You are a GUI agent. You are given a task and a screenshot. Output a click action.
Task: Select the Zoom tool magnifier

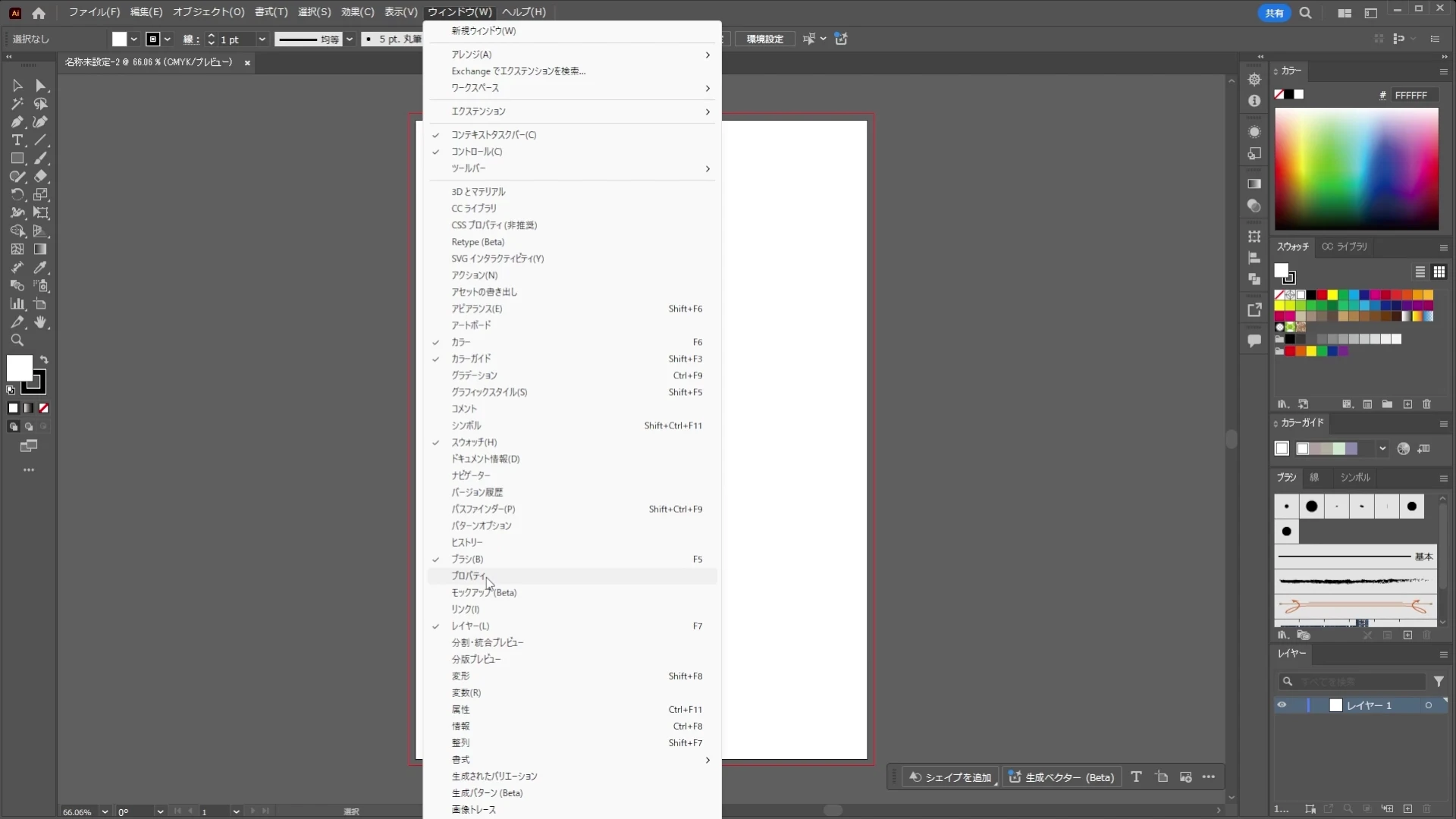[x=17, y=340]
